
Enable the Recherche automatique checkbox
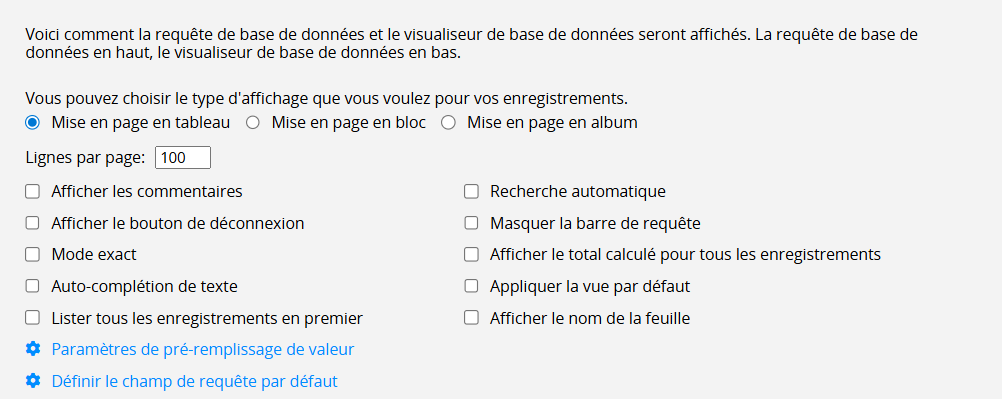[471, 191]
